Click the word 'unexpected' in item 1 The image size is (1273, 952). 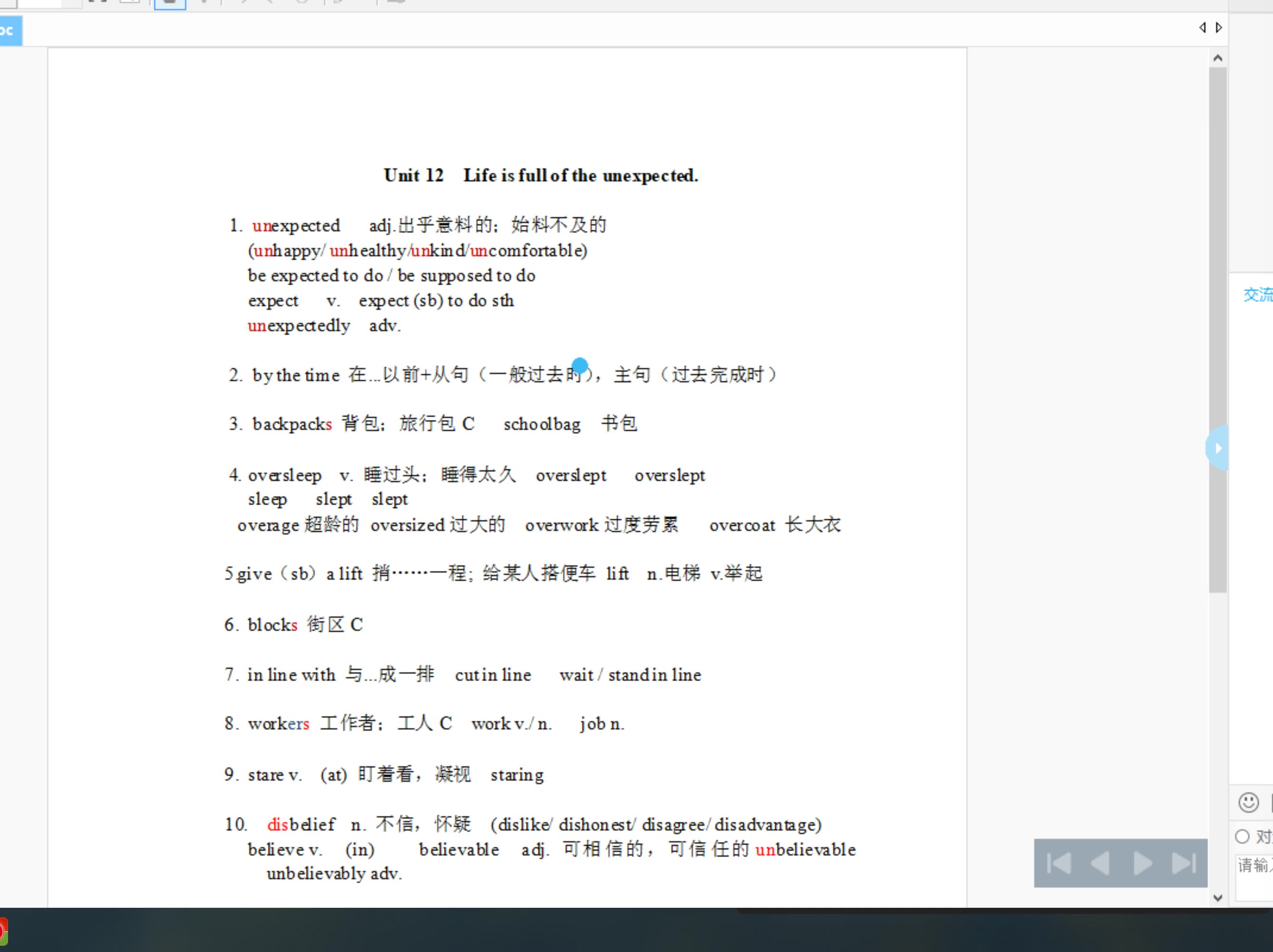click(x=296, y=225)
